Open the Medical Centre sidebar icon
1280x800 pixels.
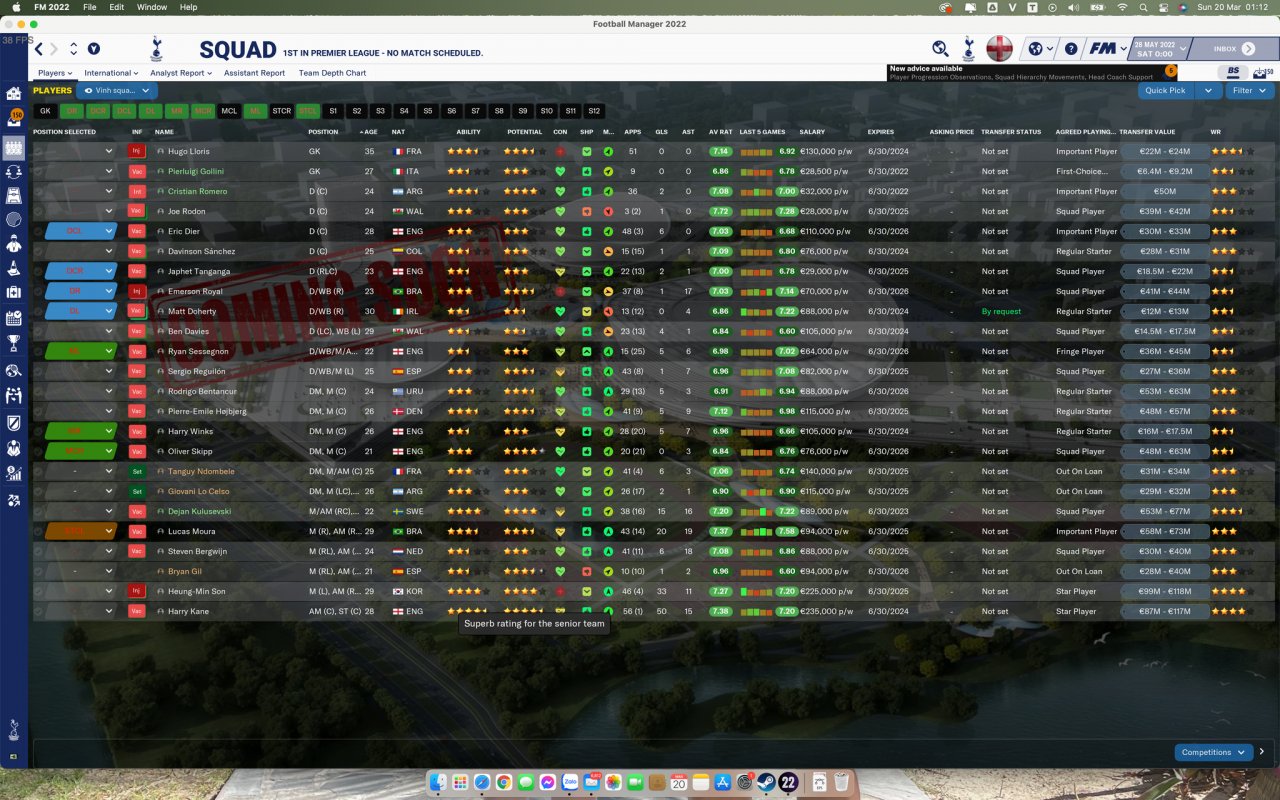[x=14, y=293]
